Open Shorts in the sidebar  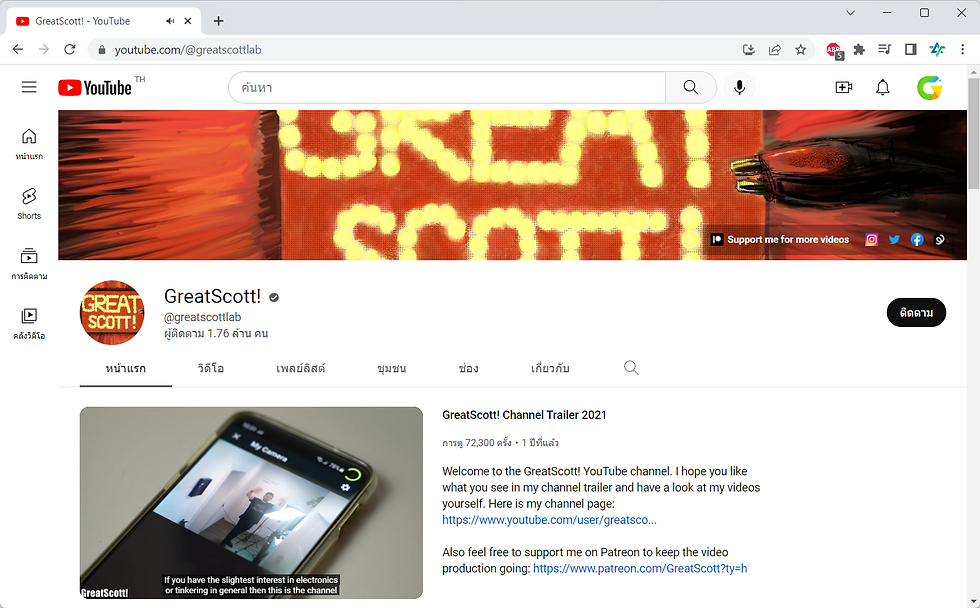click(x=29, y=204)
